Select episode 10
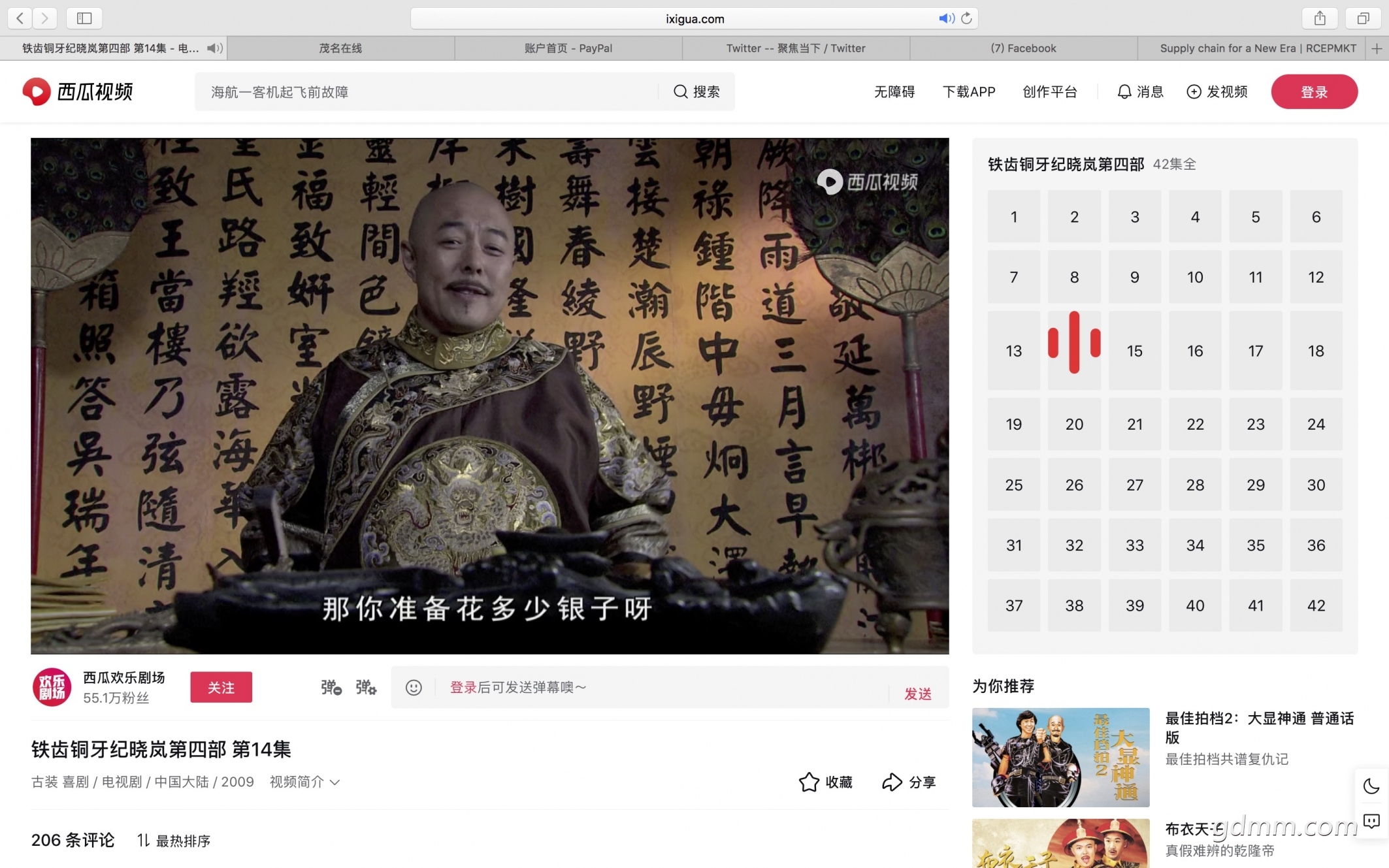Screen dimensions: 1389x868 [x=1195, y=277]
